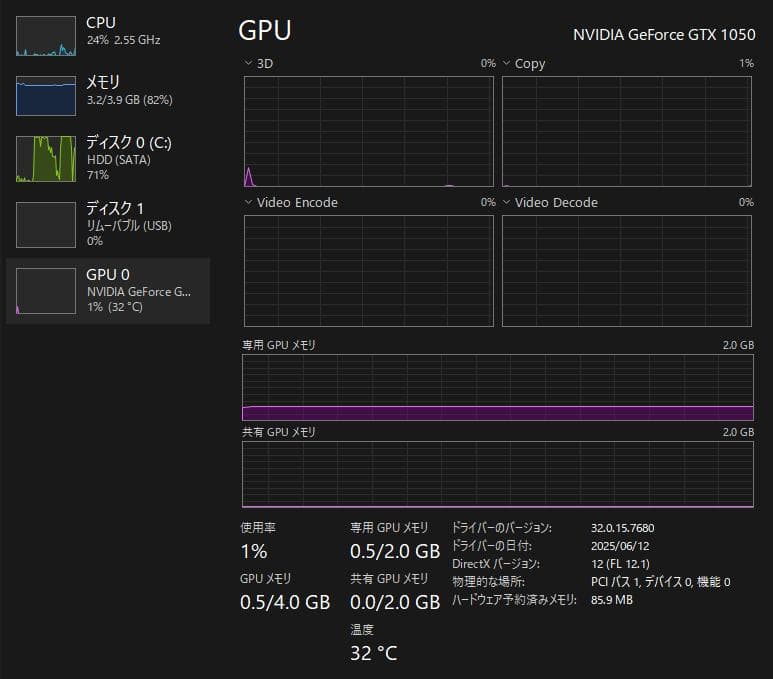Select the Video Decode usage graph

pyautogui.click(x=626, y=270)
